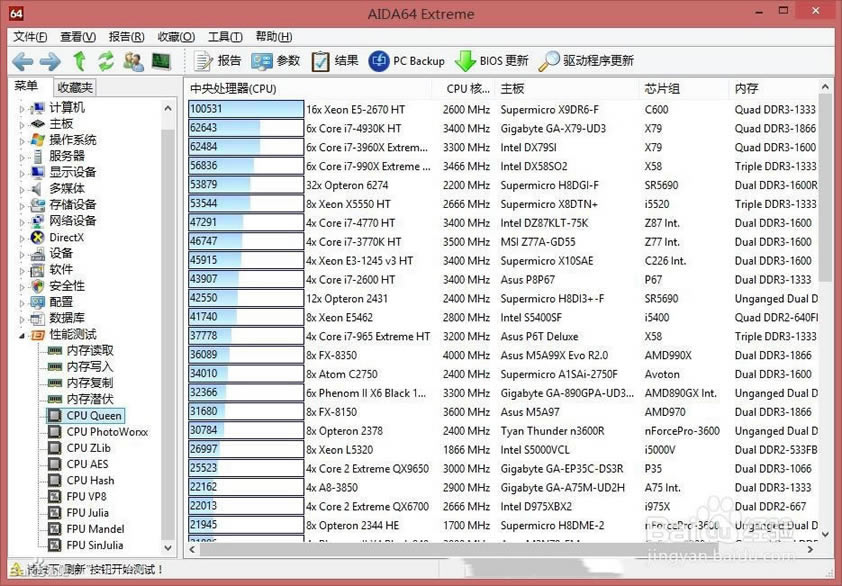Open the 文件(F) menu
The image size is (842, 586).
30,37
